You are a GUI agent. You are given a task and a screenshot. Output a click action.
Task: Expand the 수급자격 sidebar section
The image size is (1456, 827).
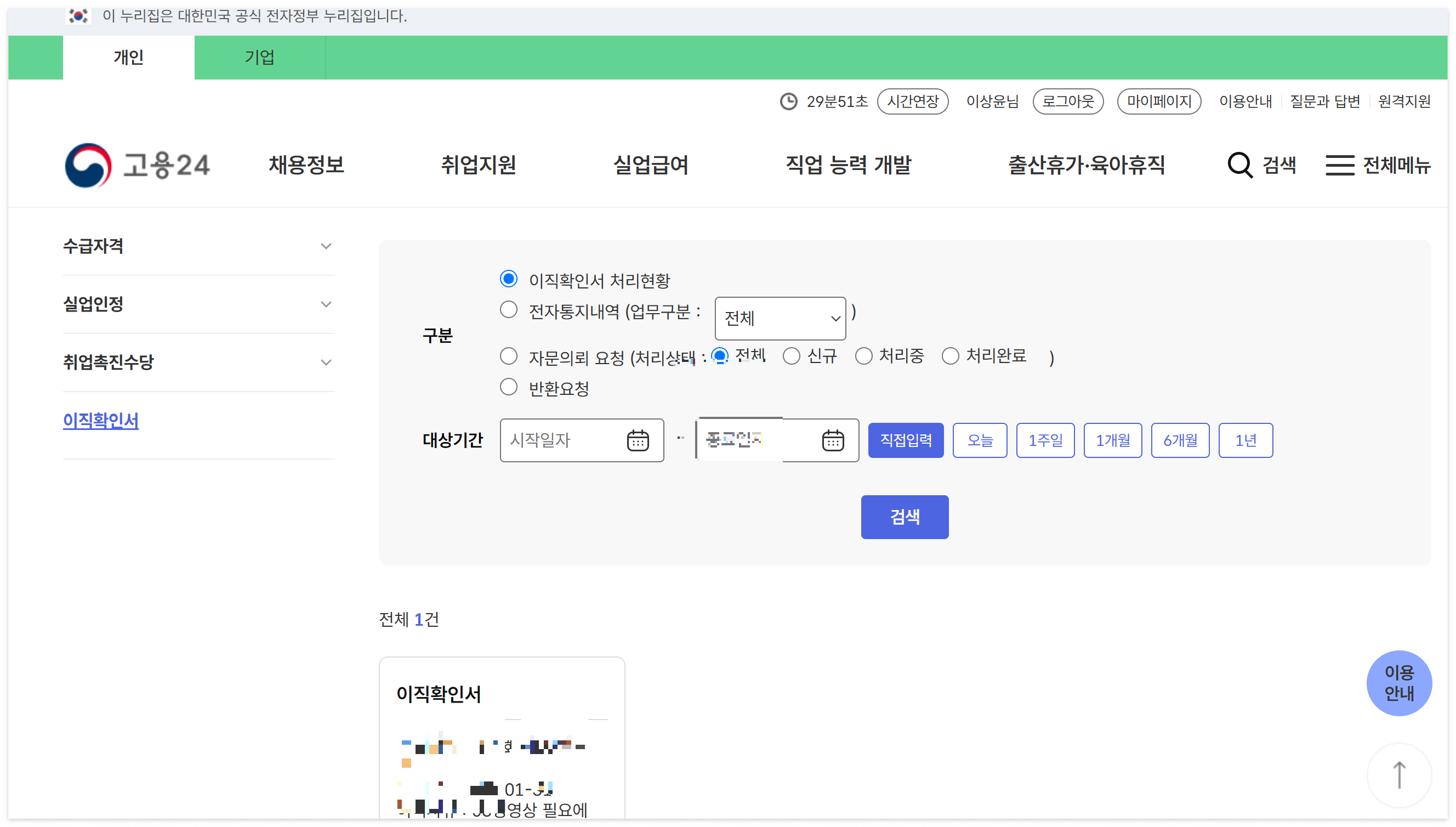tap(198, 247)
